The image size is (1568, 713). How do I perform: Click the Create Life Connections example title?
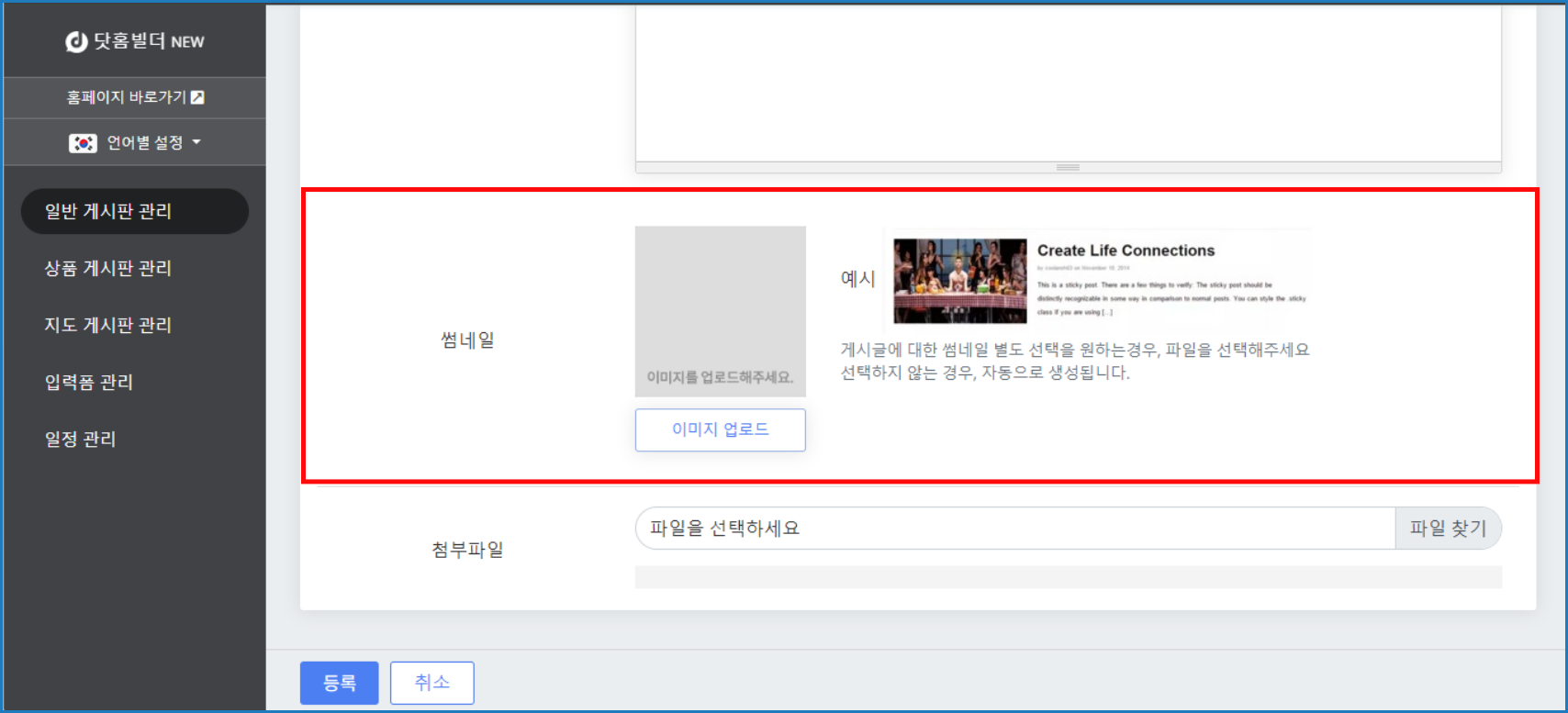pyautogui.click(x=1126, y=251)
